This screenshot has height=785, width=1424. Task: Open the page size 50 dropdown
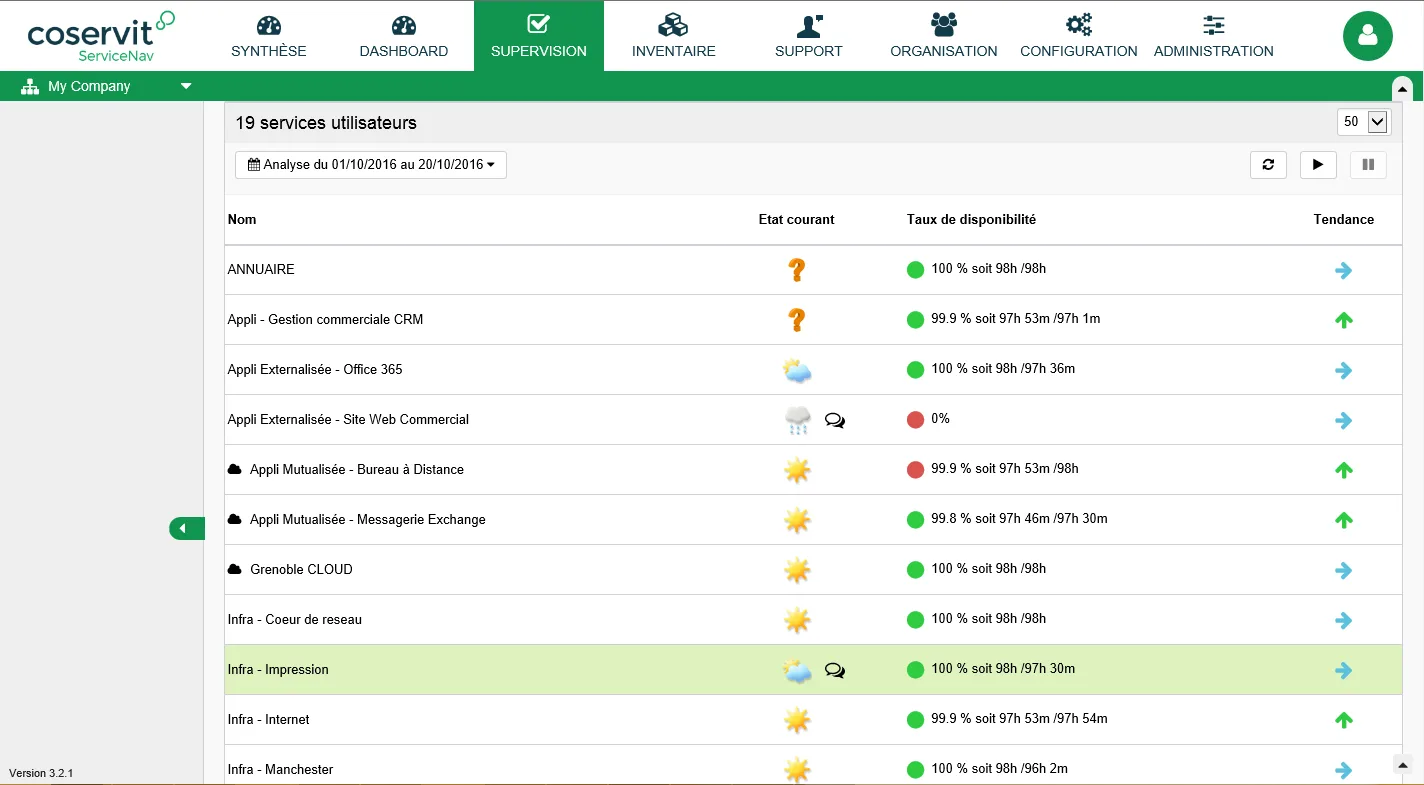pyautogui.click(x=1363, y=121)
